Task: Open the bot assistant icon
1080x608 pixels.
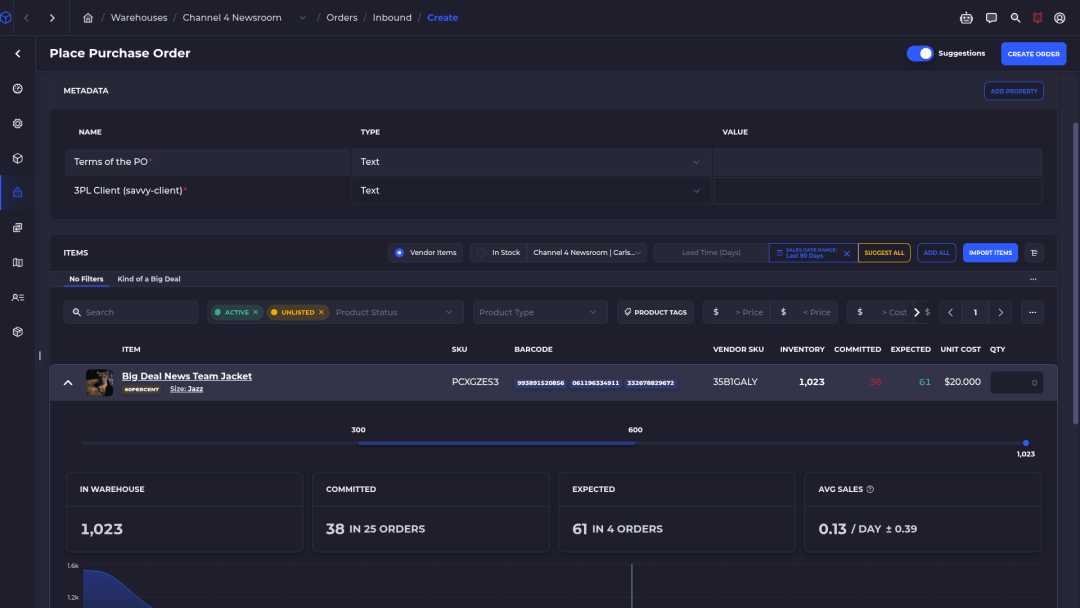Action: click(966, 18)
